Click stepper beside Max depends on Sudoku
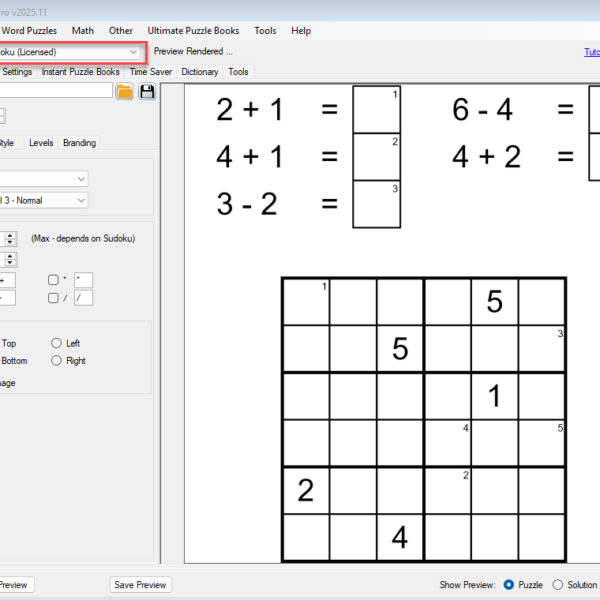Screen dimensions: 600x600 pos(10,238)
